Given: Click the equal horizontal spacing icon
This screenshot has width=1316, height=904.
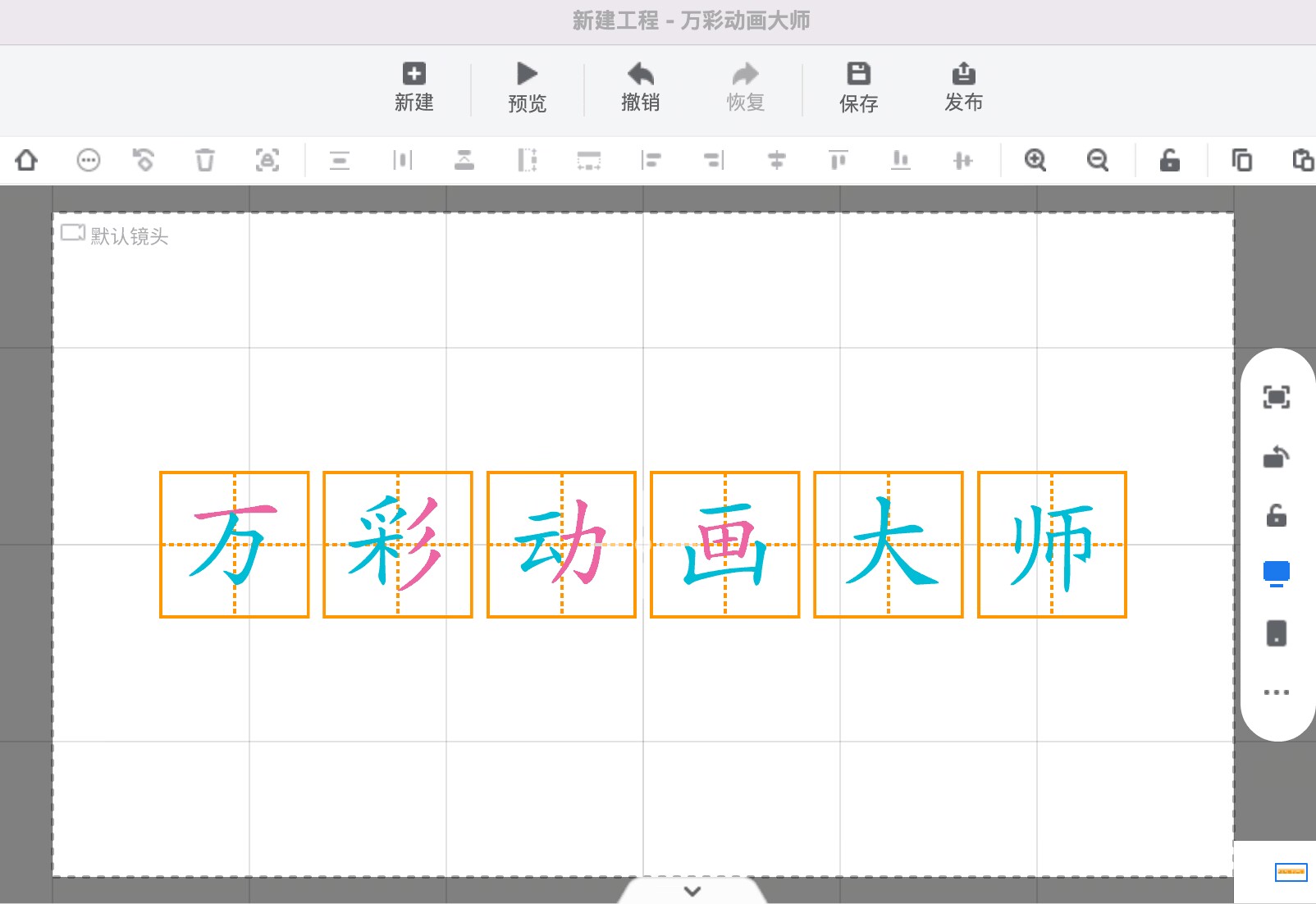Looking at the screenshot, I should click(402, 160).
